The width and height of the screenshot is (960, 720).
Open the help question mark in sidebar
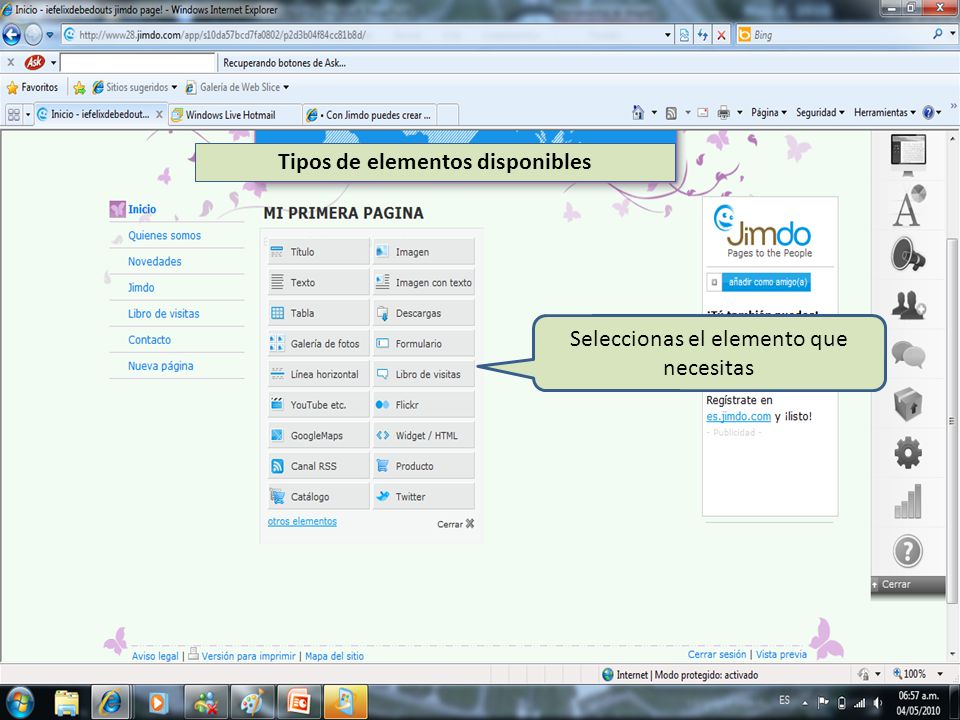pyautogui.click(x=908, y=551)
